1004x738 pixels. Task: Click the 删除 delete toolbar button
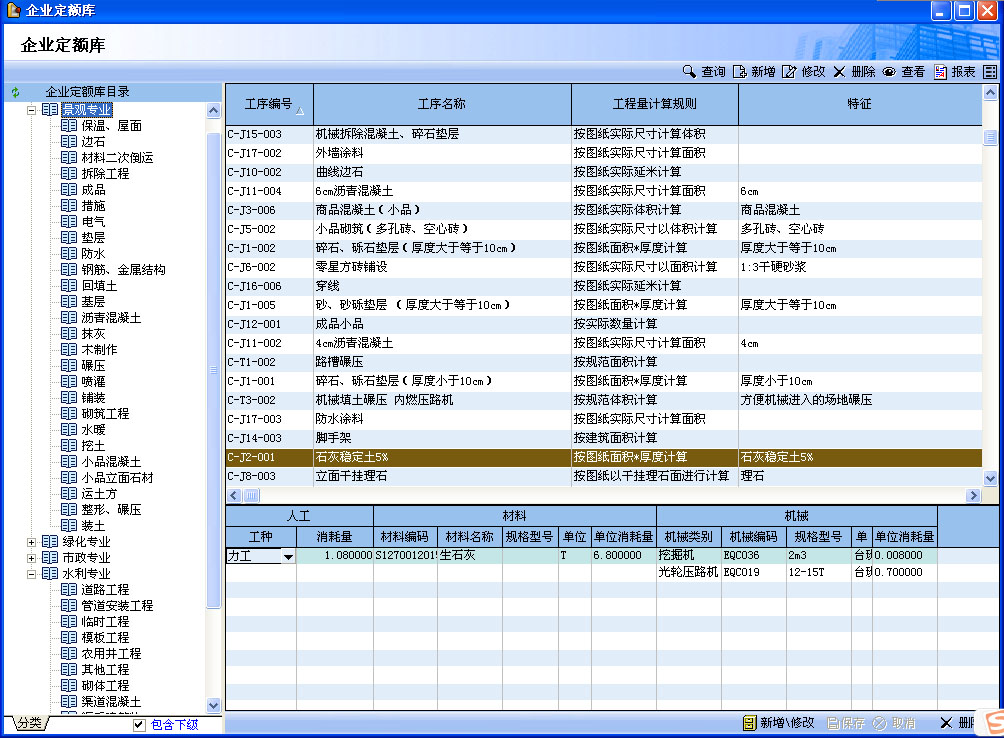click(x=854, y=72)
